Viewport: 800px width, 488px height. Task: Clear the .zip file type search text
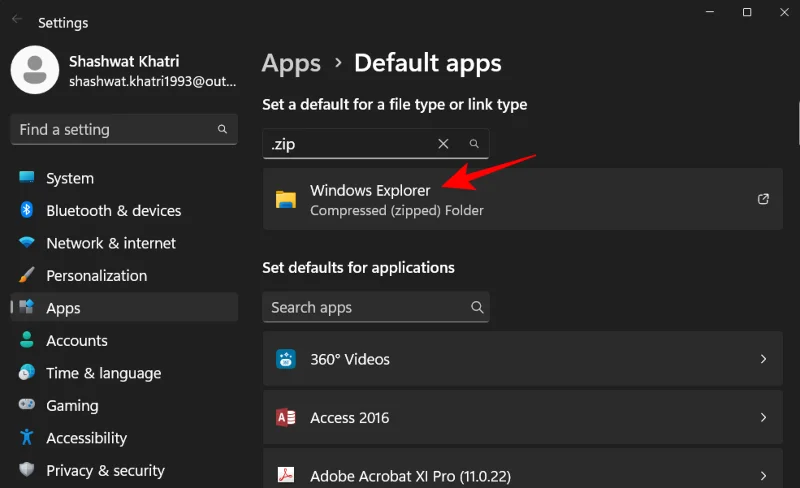[x=443, y=144]
